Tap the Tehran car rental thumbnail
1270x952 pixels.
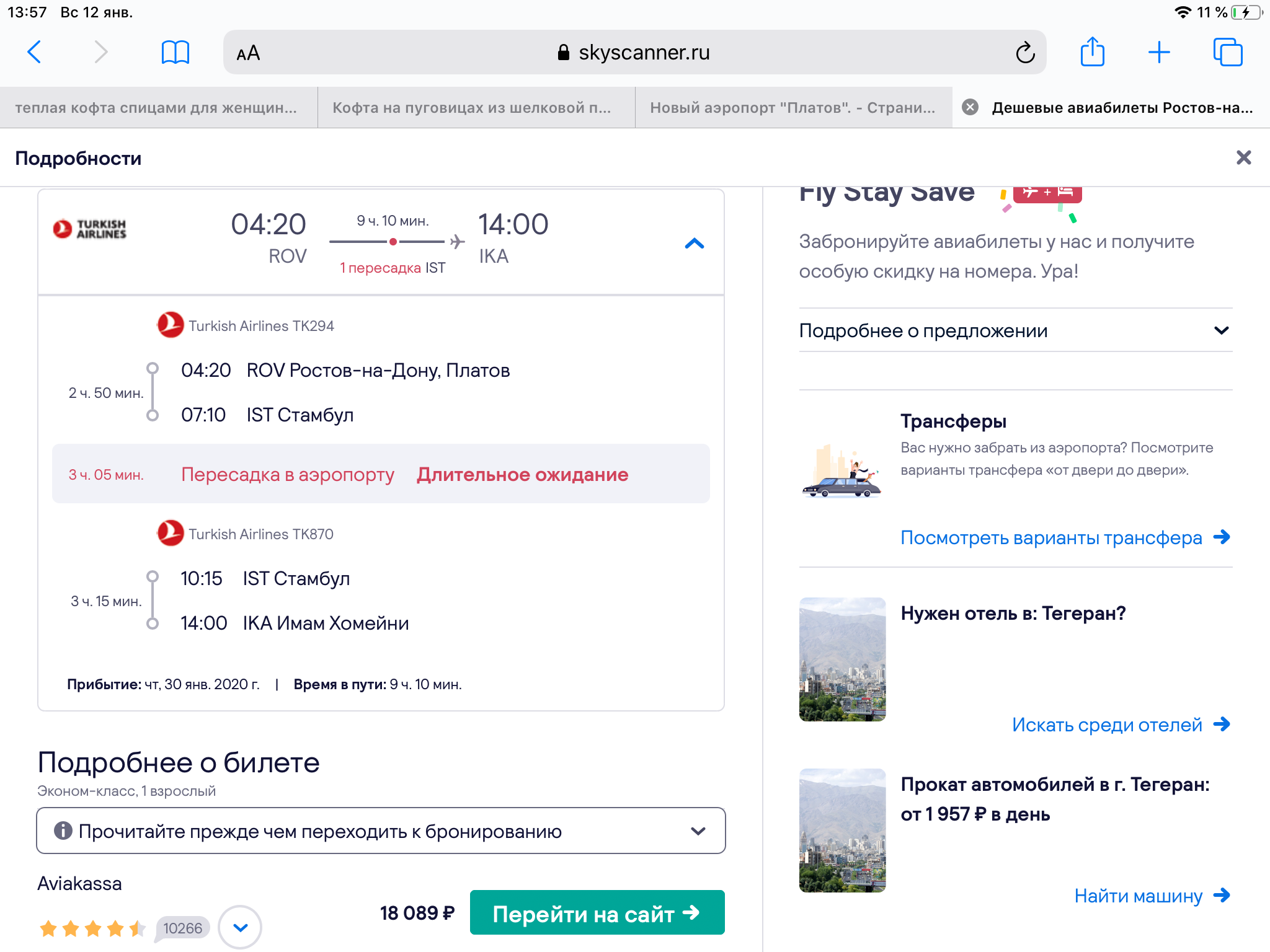point(842,831)
